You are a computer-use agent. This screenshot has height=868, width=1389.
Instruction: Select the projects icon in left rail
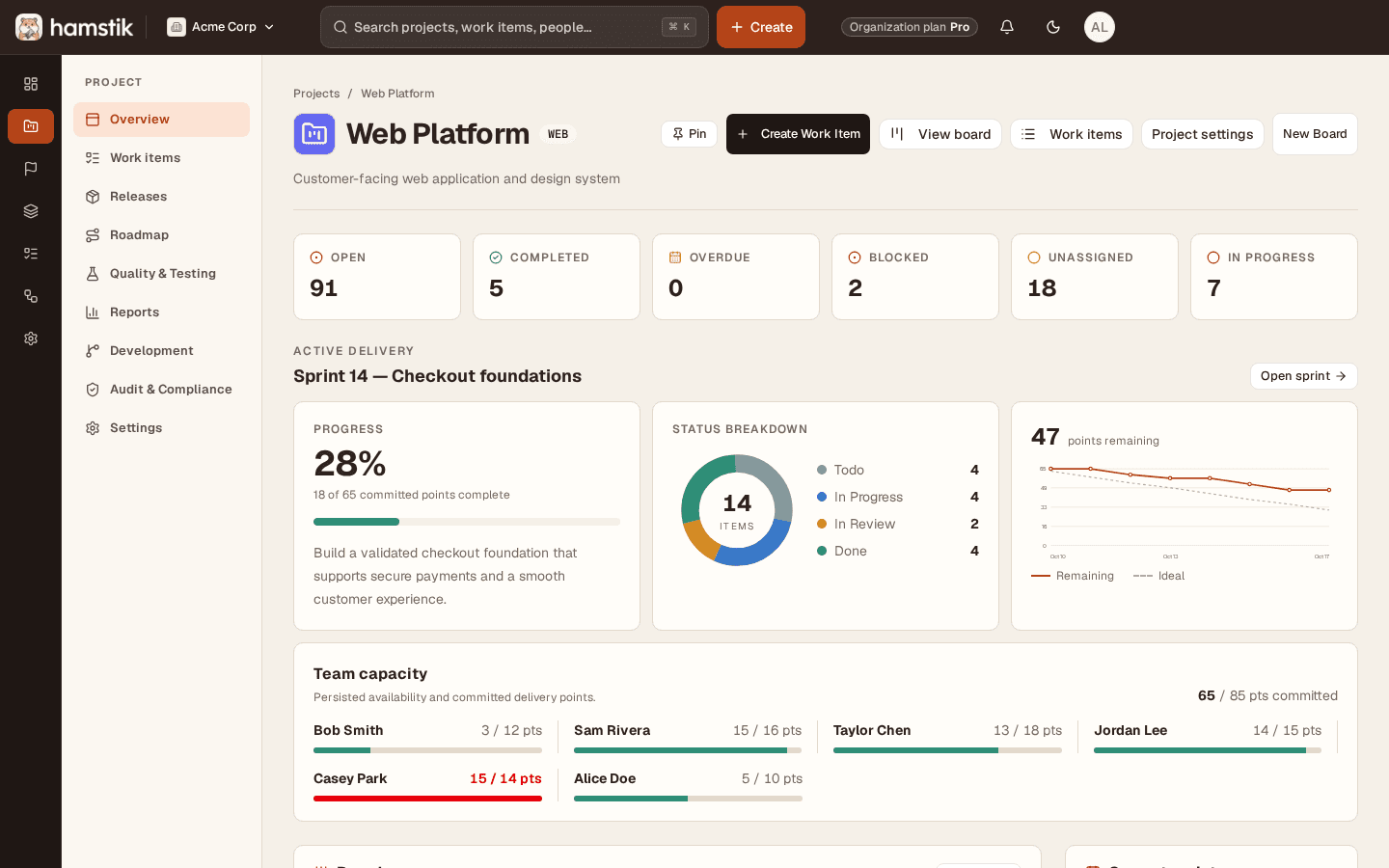tap(31, 126)
